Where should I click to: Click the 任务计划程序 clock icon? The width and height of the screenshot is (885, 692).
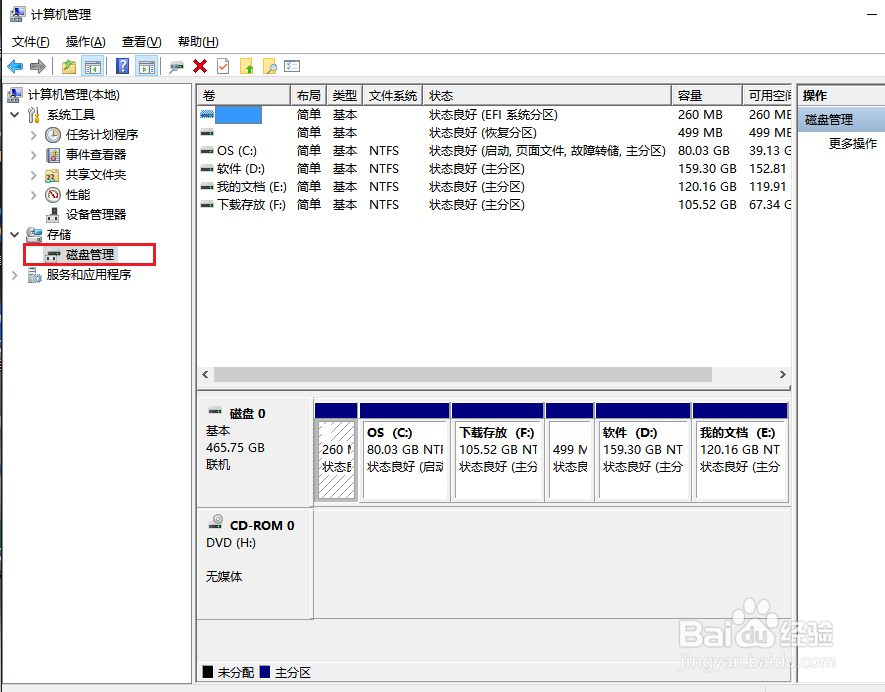(52, 135)
